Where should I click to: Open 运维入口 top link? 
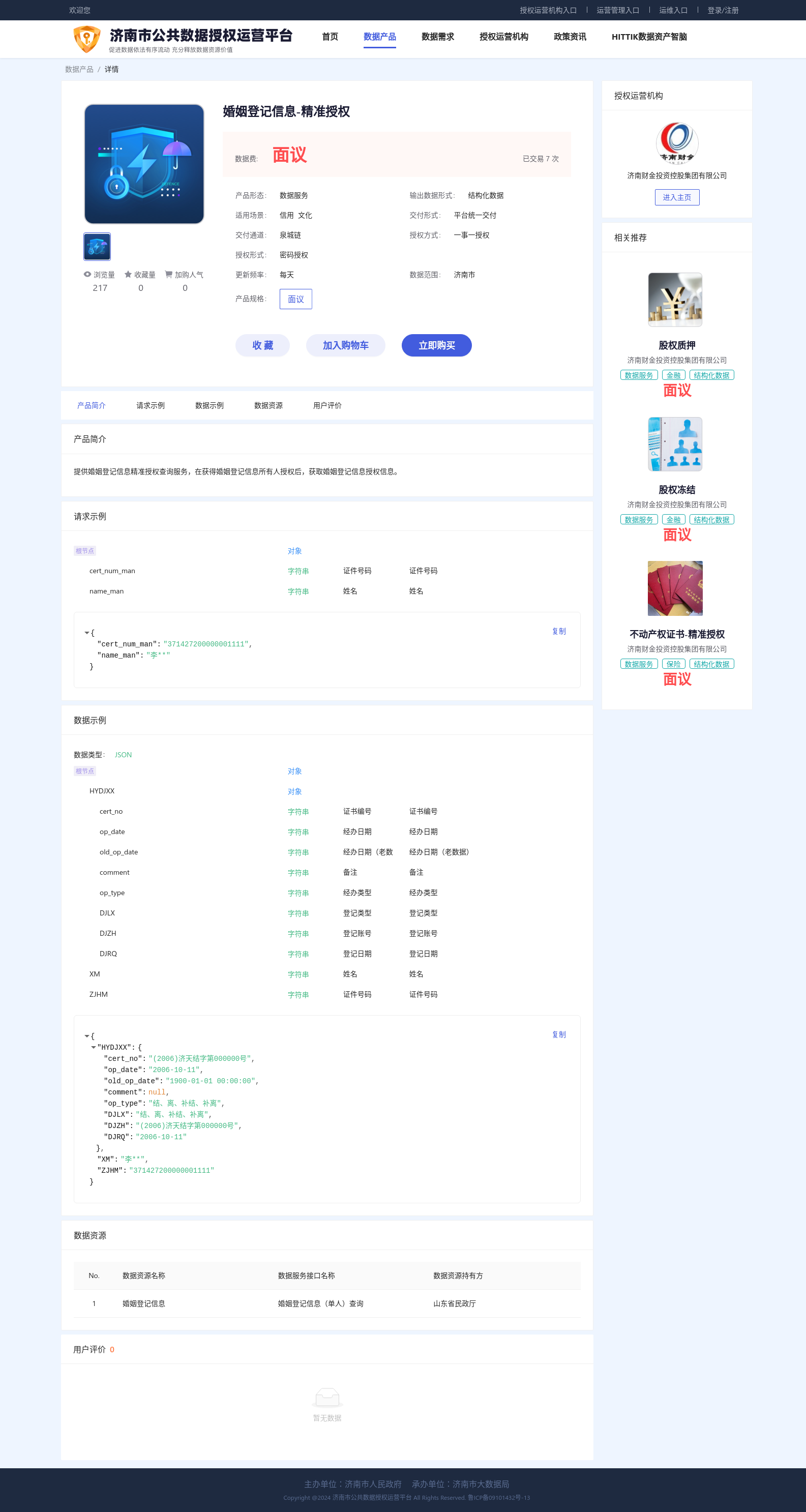[673, 10]
